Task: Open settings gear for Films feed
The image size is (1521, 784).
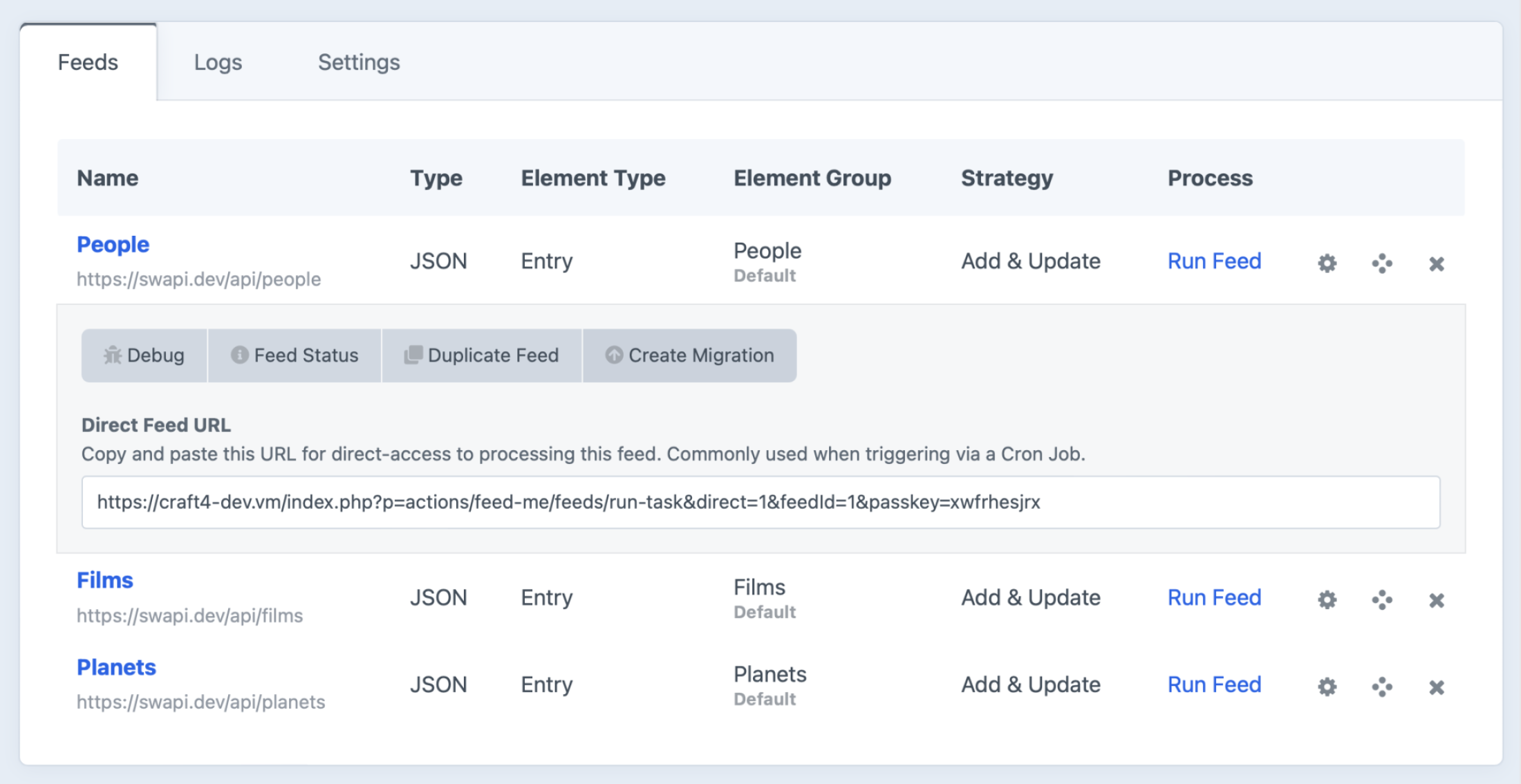Action: 1327,599
